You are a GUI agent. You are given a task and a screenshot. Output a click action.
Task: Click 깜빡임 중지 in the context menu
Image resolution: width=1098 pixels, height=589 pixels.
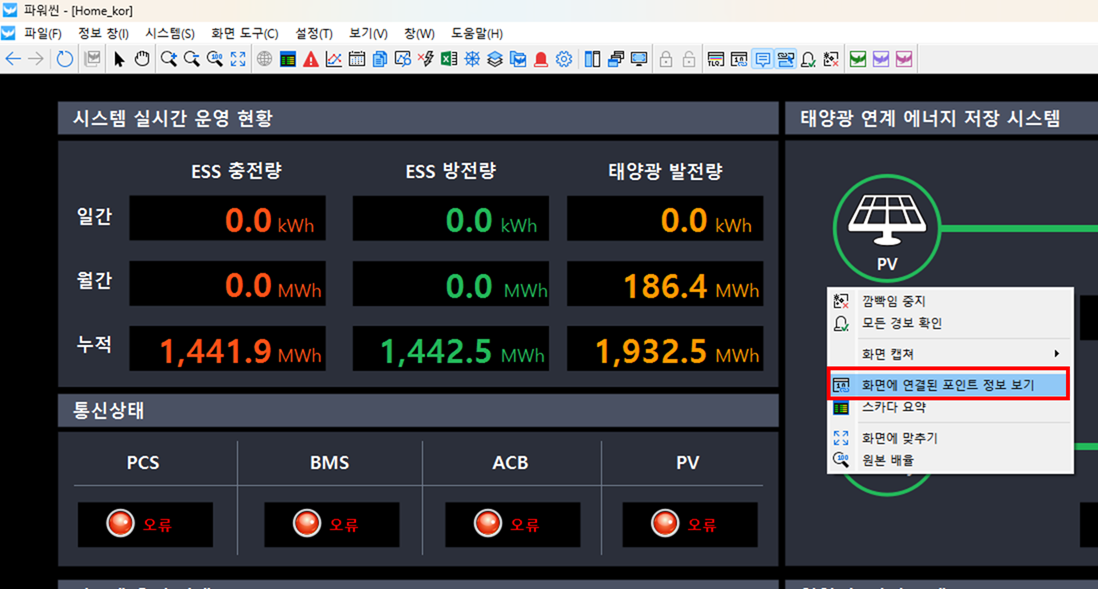click(893, 301)
